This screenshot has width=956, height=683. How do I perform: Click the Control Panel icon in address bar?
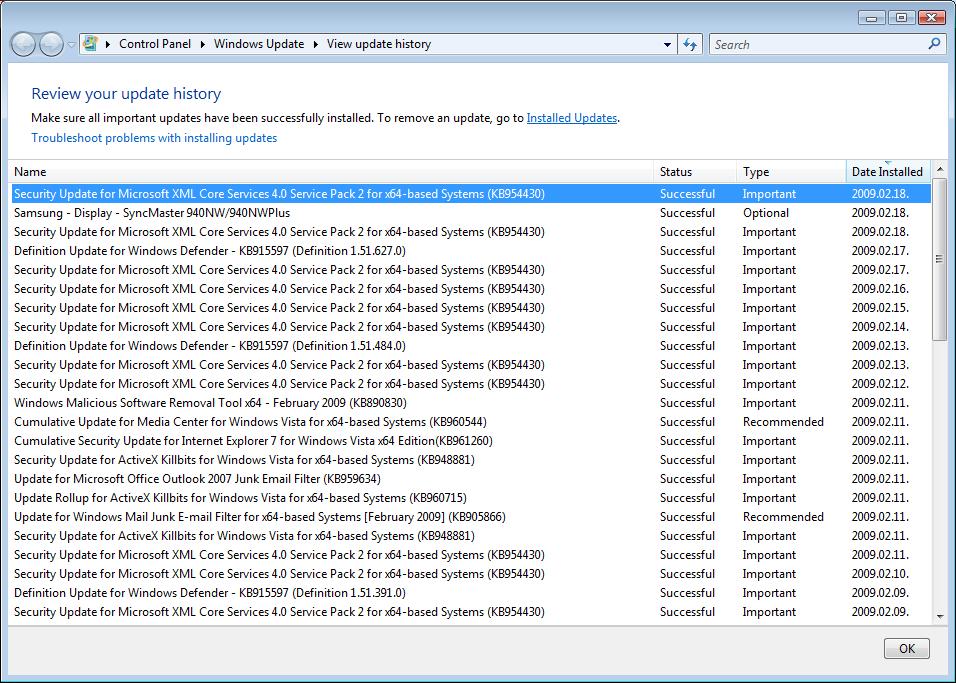pos(90,44)
